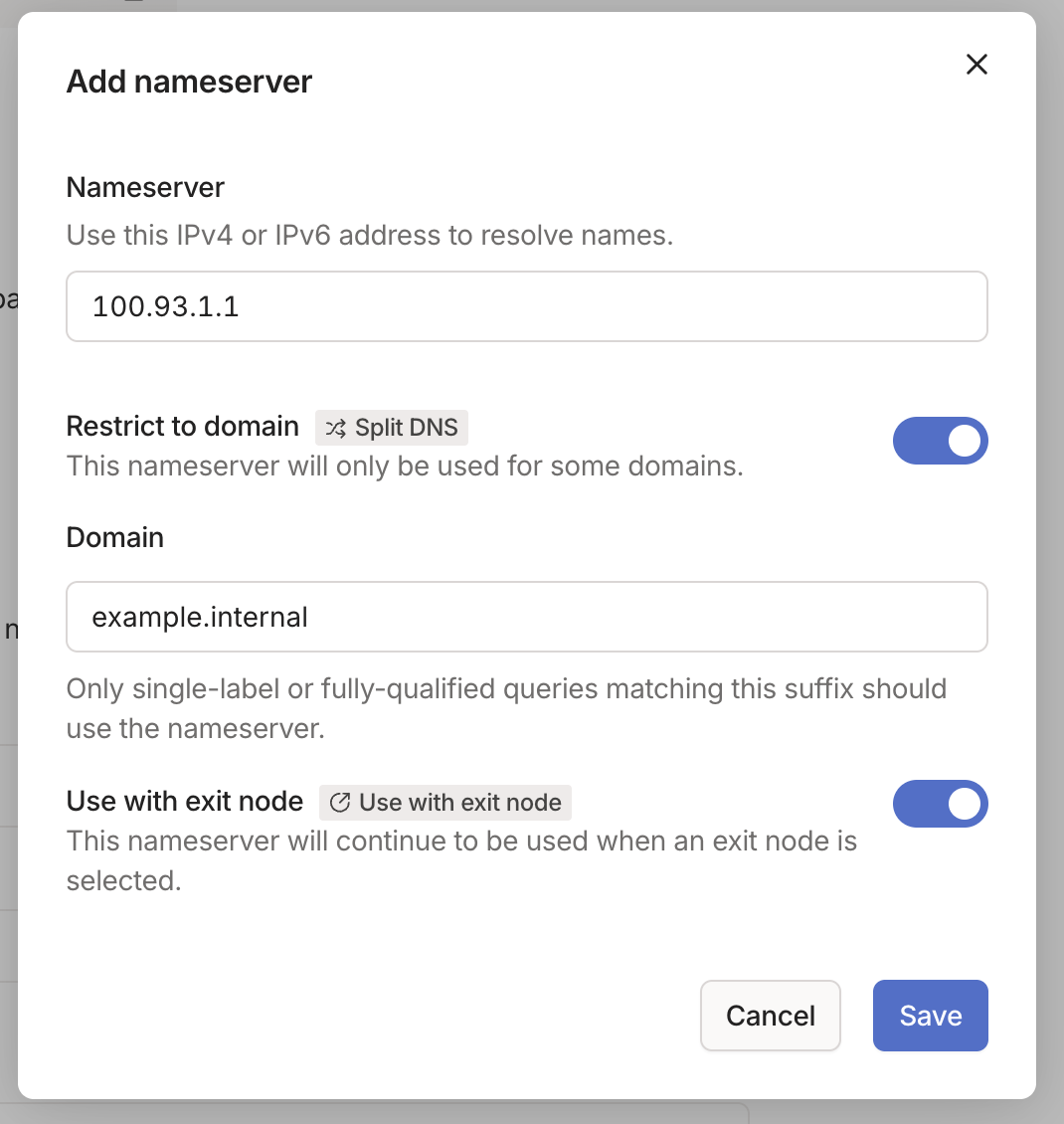1064x1124 pixels.
Task: Click the IPv4 or IPv6 address description
Action: (369, 236)
